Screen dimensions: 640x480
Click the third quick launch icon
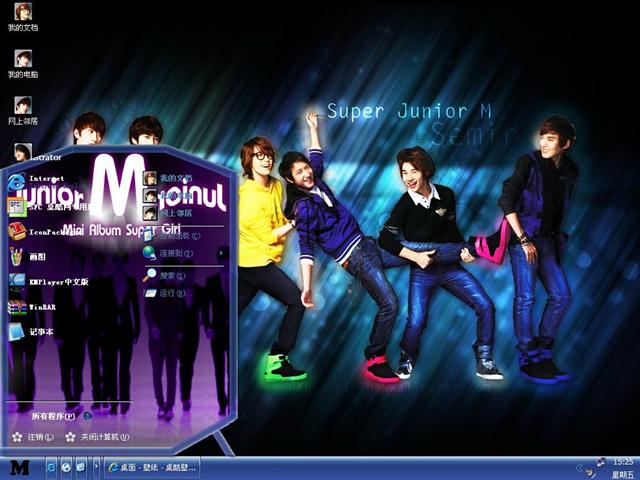point(81,467)
